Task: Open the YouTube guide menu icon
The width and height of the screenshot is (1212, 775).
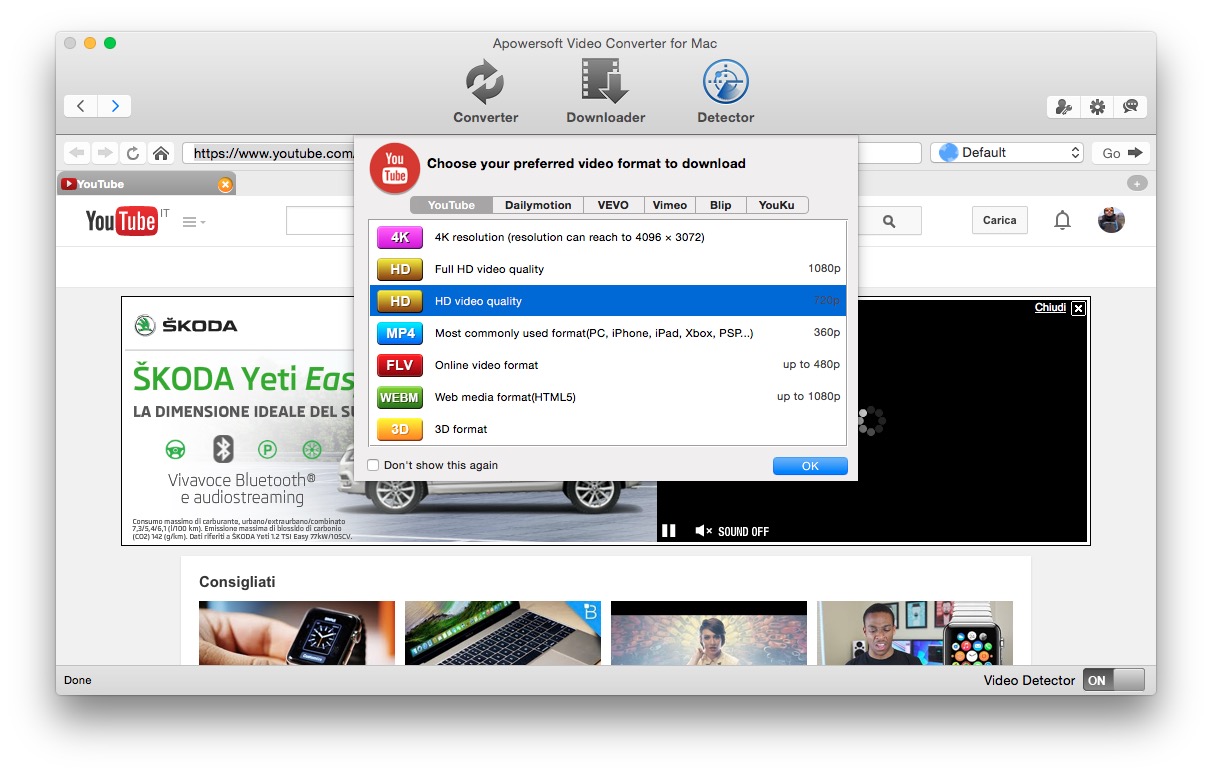Action: click(x=194, y=222)
